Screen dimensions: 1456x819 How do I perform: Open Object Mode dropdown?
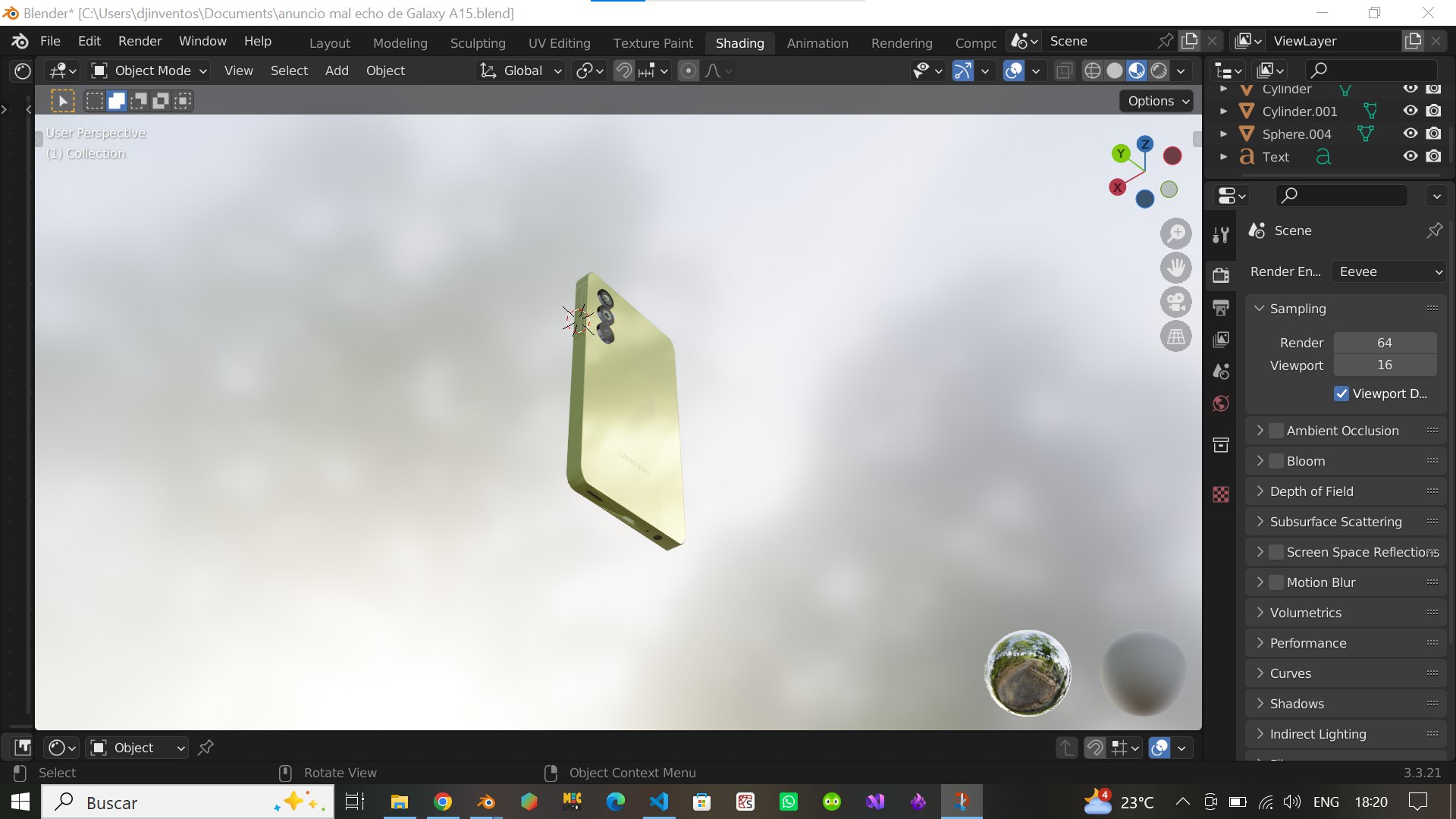pos(149,71)
